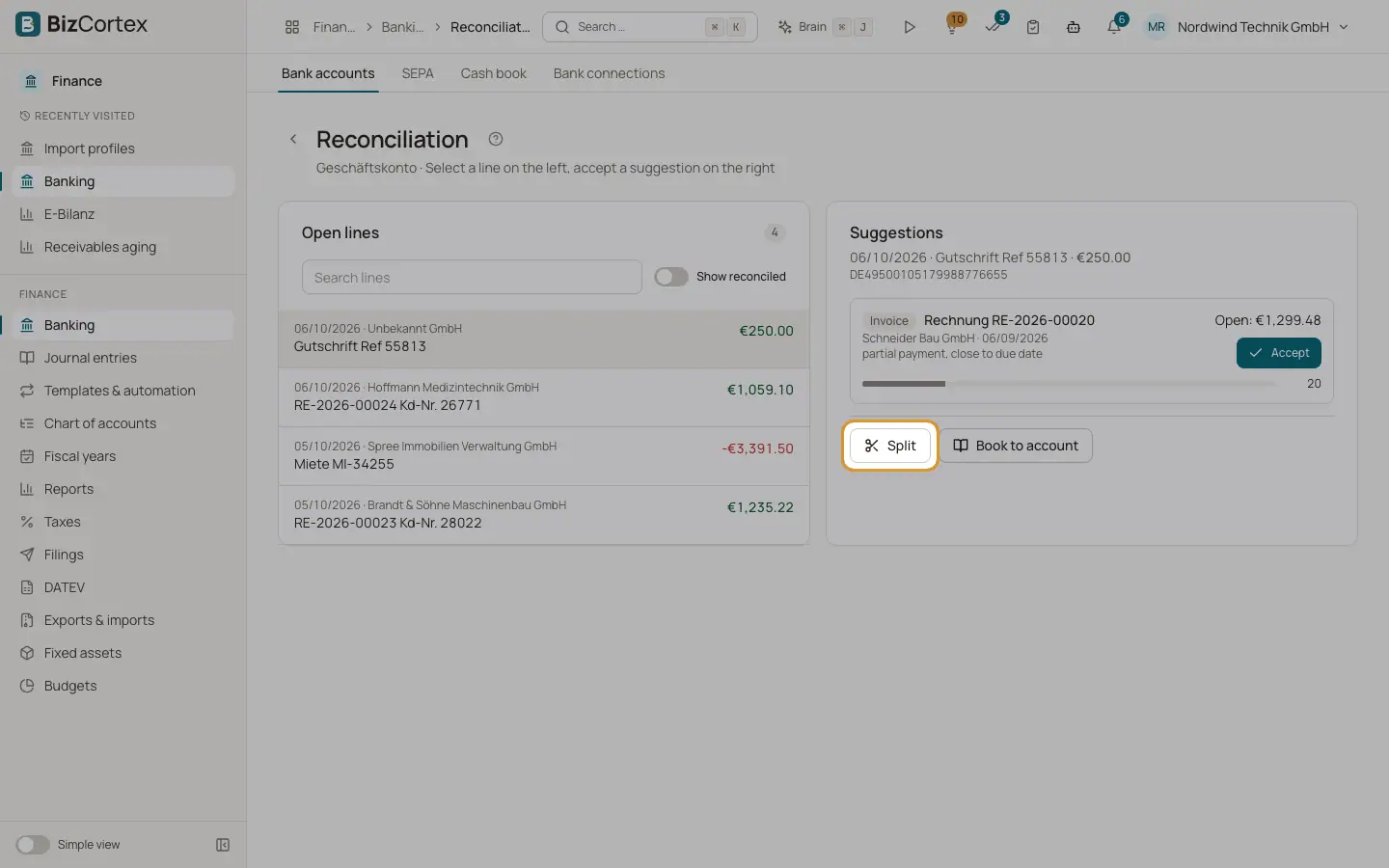Click the Banki... breadcrumb link
Viewport: 1389px width, 868px height.
(x=402, y=27)
